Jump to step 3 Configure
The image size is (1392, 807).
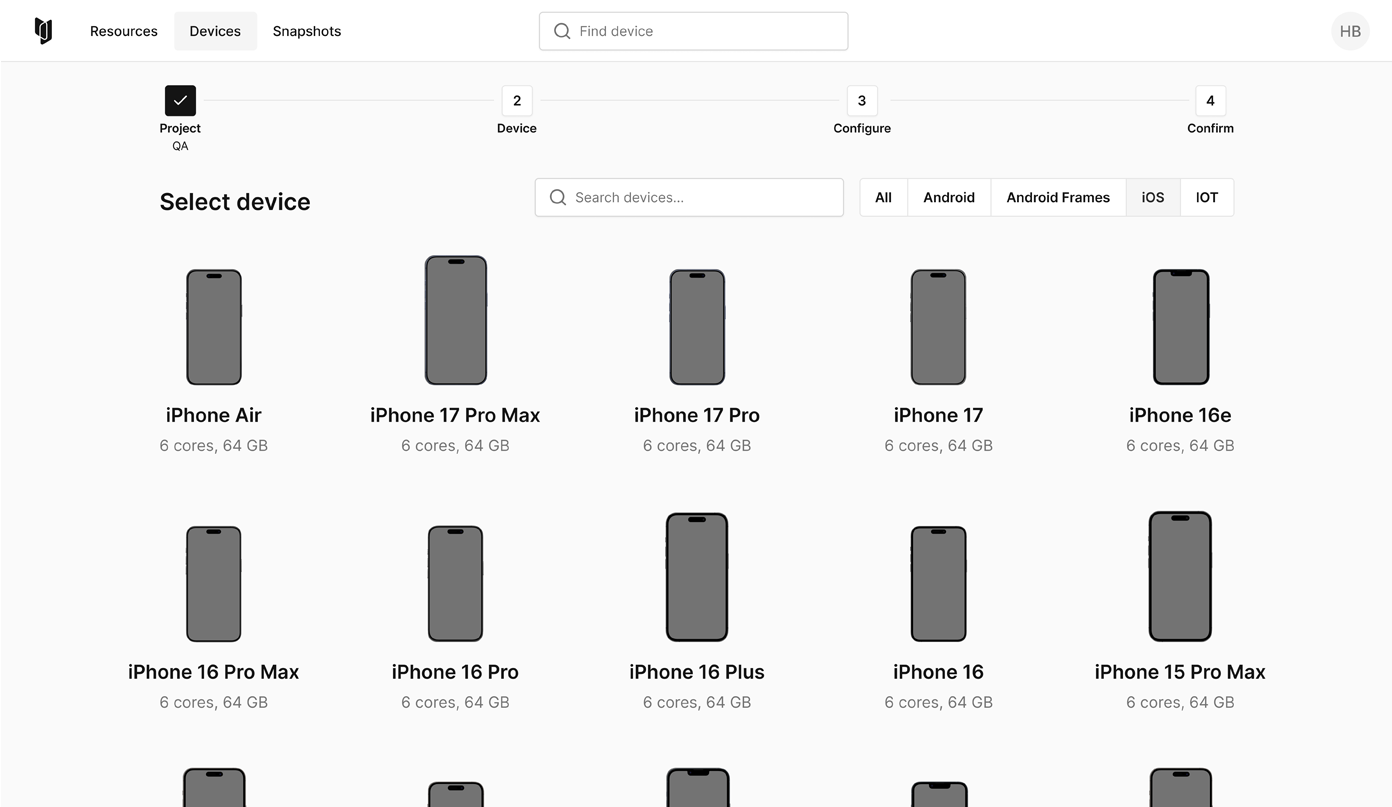click(861, 100)
